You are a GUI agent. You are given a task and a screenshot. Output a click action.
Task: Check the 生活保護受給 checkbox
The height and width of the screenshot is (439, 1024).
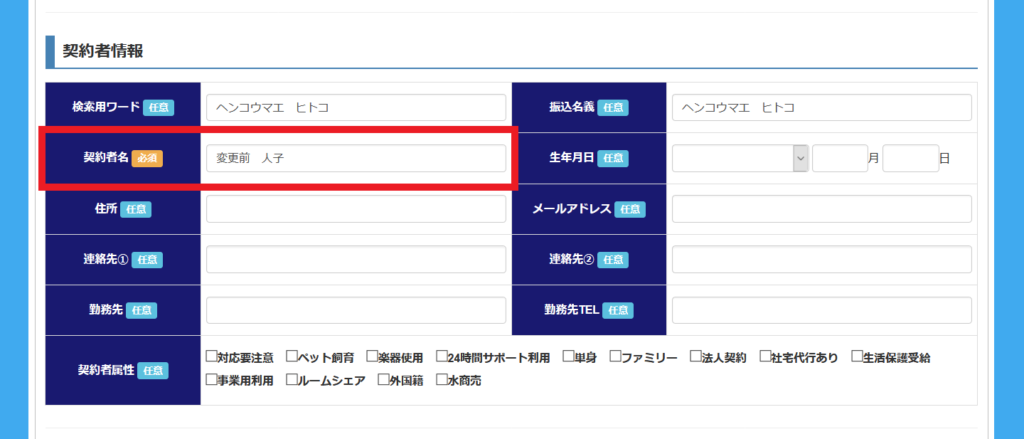[x=857, y=357]
